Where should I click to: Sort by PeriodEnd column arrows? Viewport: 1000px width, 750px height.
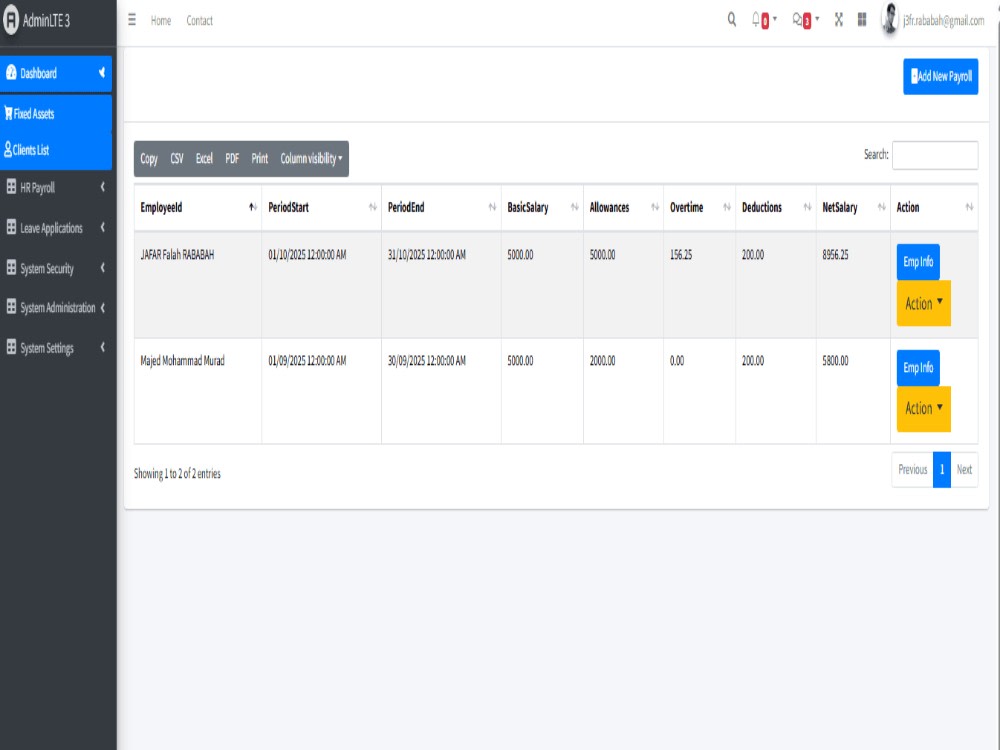point(492,207)
